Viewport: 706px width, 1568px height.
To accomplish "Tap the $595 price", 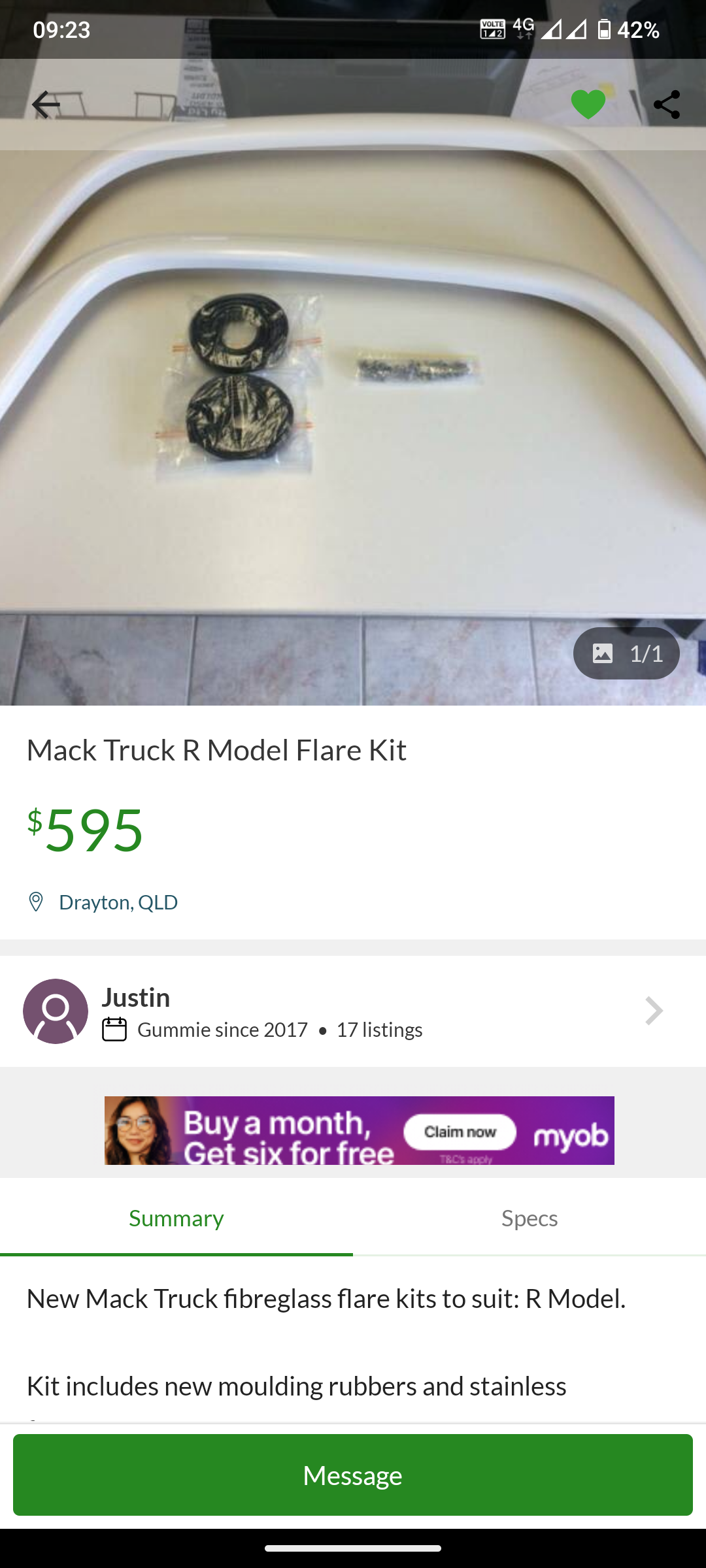I will 85,830.
